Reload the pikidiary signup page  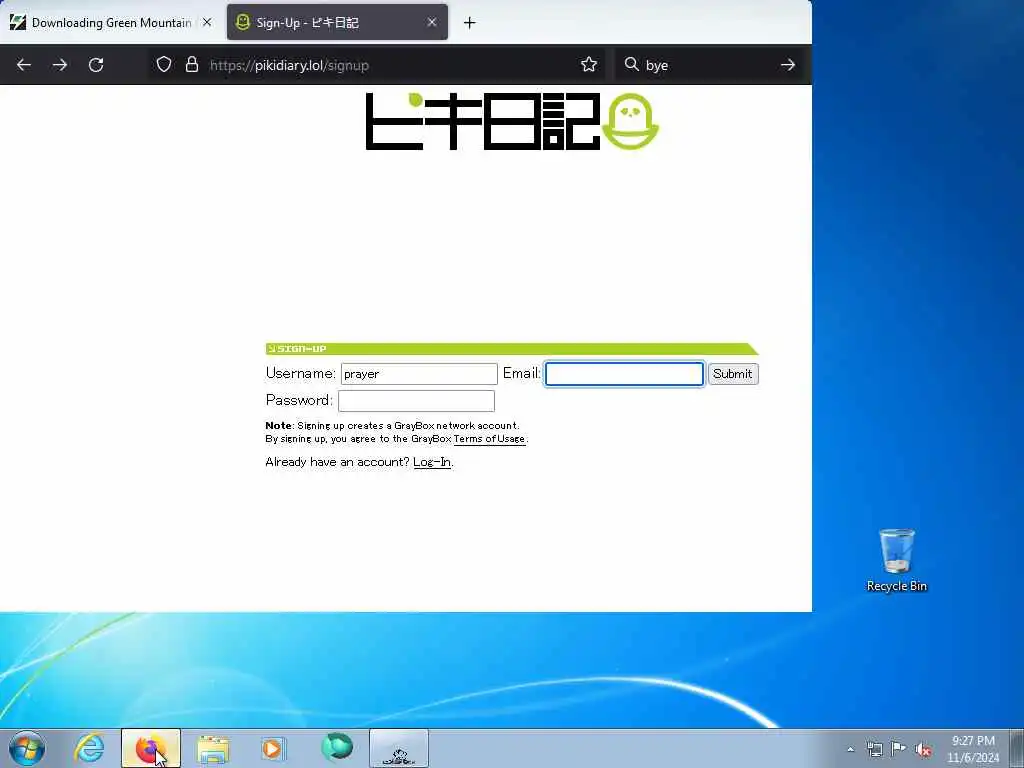[x=96, y=65]
